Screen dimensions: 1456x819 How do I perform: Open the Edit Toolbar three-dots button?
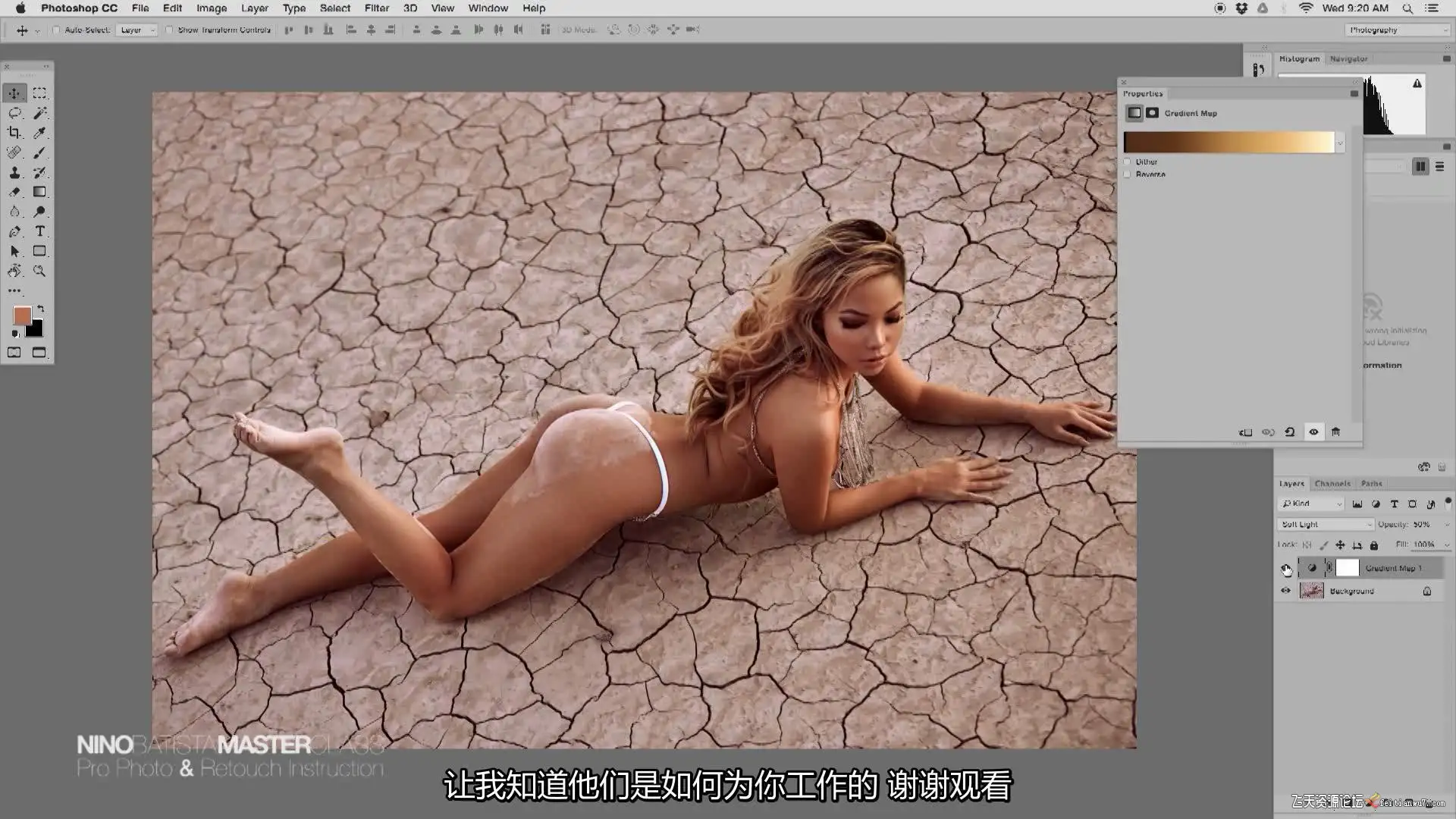pos(14,290)
